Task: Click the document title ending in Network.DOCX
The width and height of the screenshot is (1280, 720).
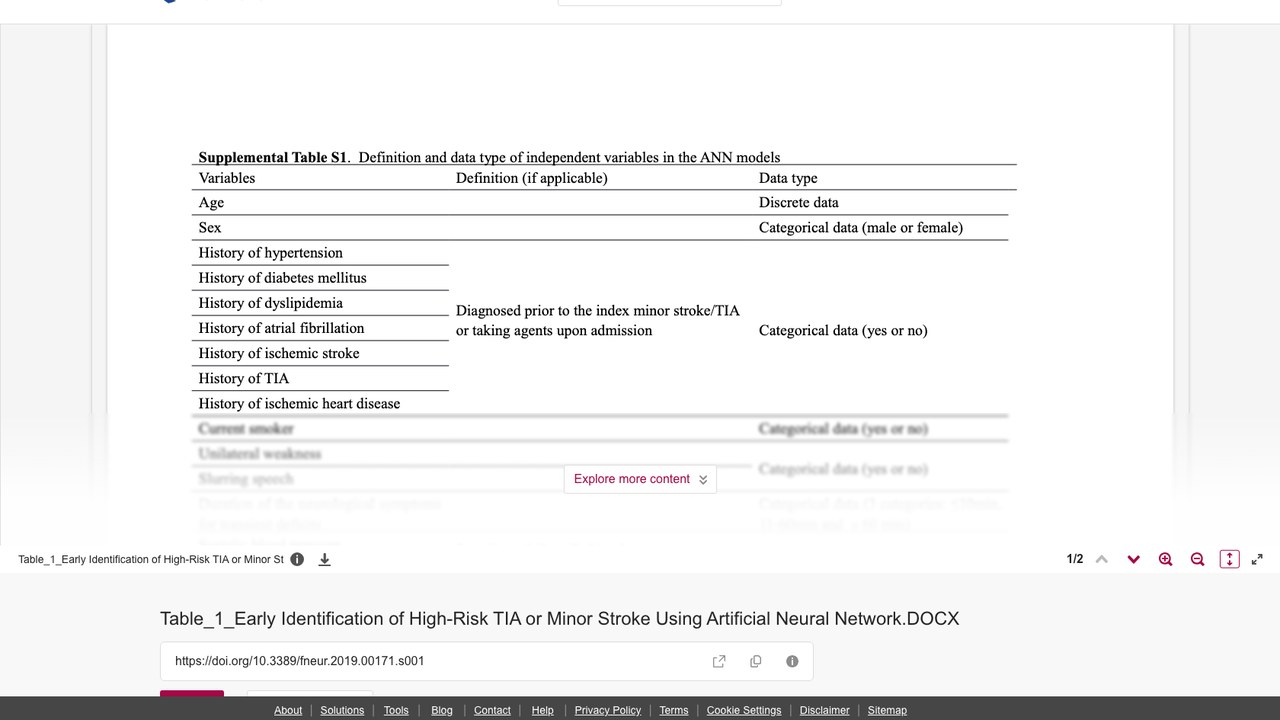Action: [559, 618]
